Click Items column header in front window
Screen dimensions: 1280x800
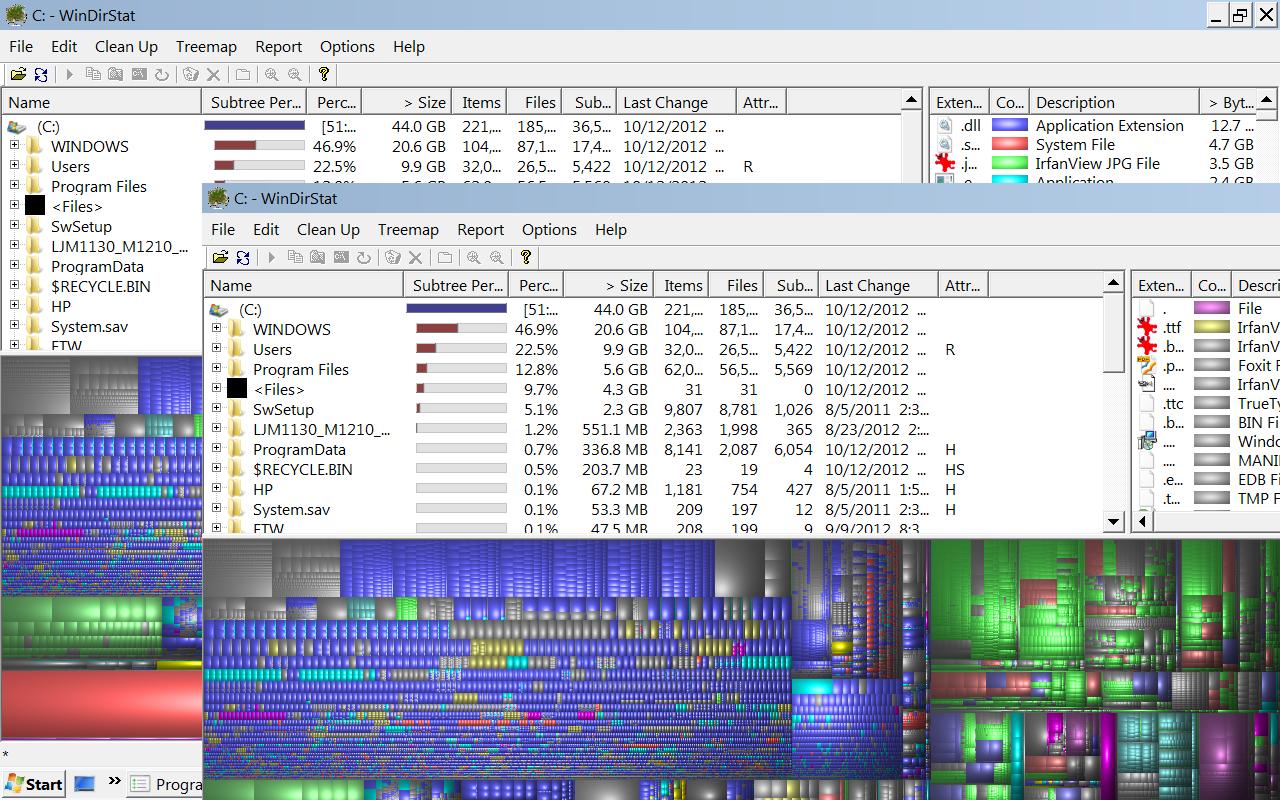[x=682, y=285]
